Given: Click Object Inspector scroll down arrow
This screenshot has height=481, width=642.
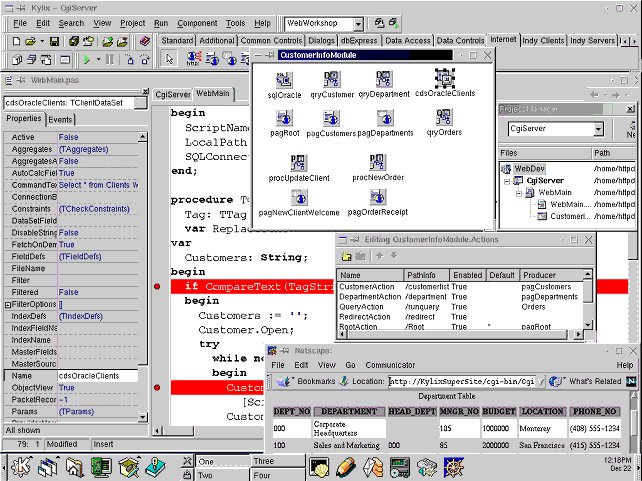Looking at the screenshot, I should [x=142, y=417].
